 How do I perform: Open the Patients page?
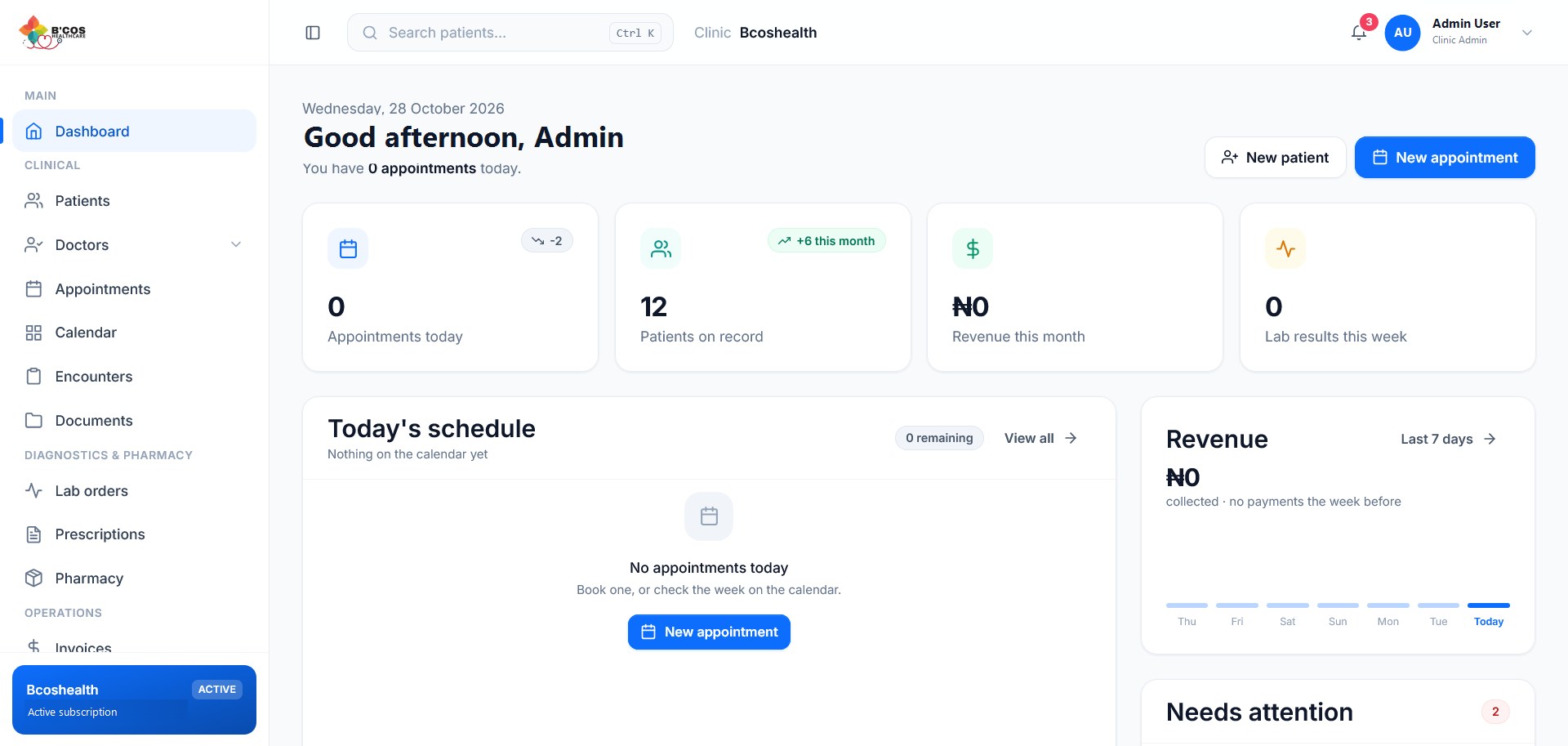click(x=134, y=201)
